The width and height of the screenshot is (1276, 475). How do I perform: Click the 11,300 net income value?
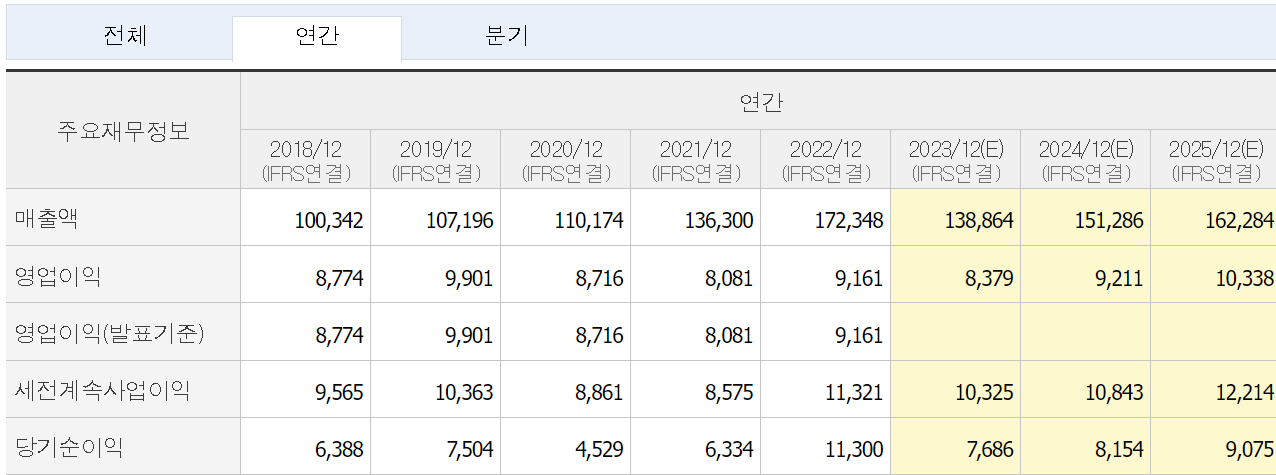point(854,449)
